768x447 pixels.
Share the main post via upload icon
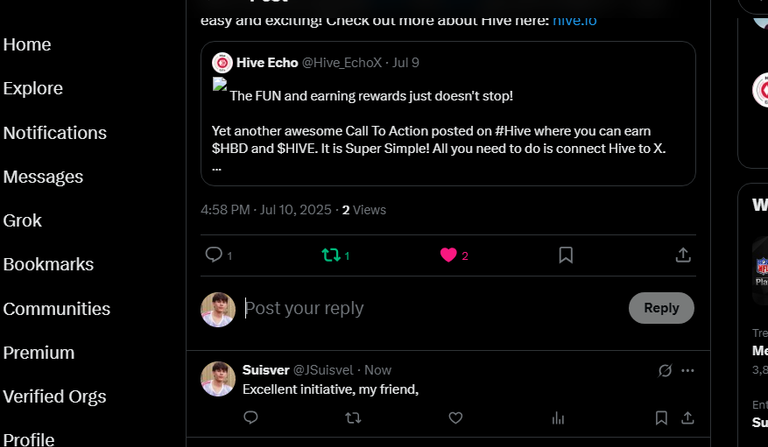pyautogui.click(x=683, y=255)
